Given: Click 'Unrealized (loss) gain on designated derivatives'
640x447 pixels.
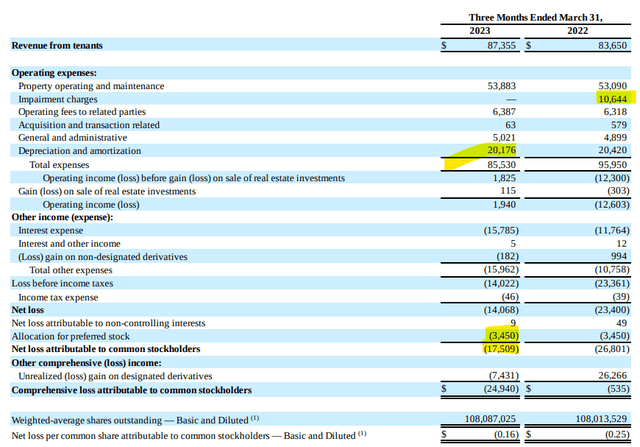Looking at the screenshot, I should point(115,376).
